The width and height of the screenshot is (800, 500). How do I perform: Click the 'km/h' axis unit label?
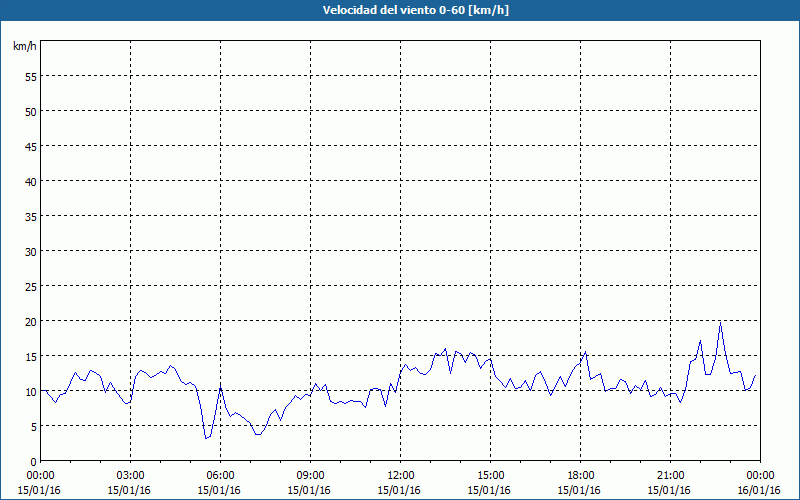point(24,46)
